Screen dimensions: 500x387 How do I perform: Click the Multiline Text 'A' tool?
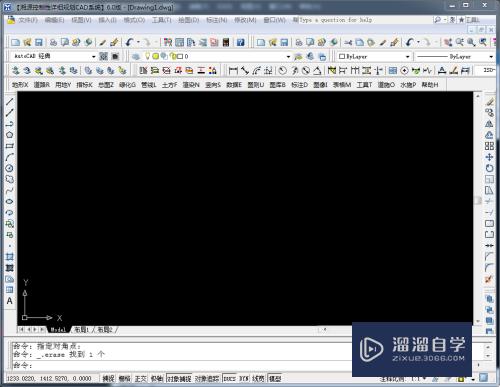pos(9,301)
